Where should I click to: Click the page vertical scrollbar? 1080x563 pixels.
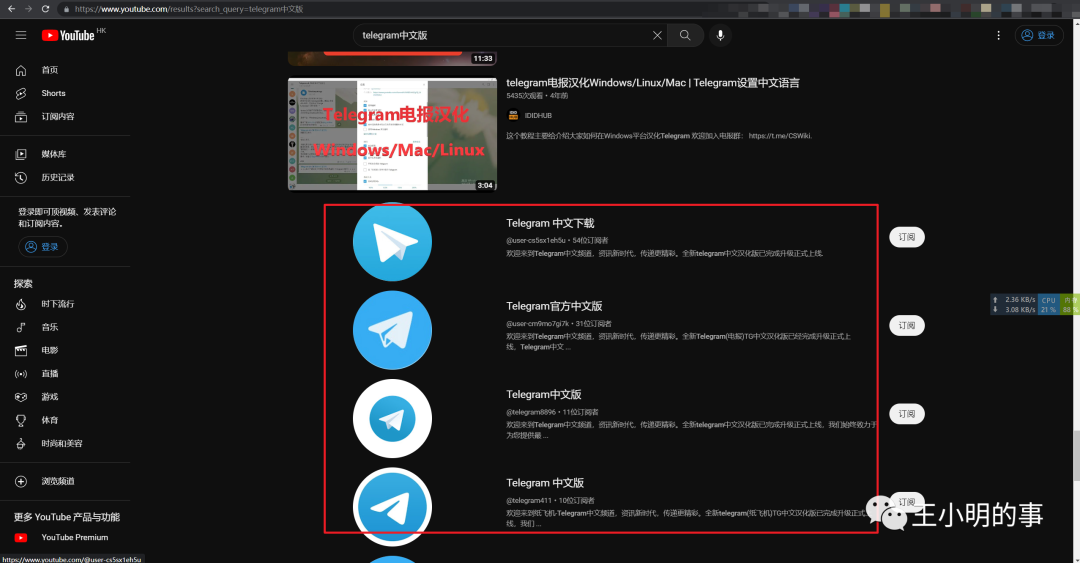click(x=1076, y=456)
